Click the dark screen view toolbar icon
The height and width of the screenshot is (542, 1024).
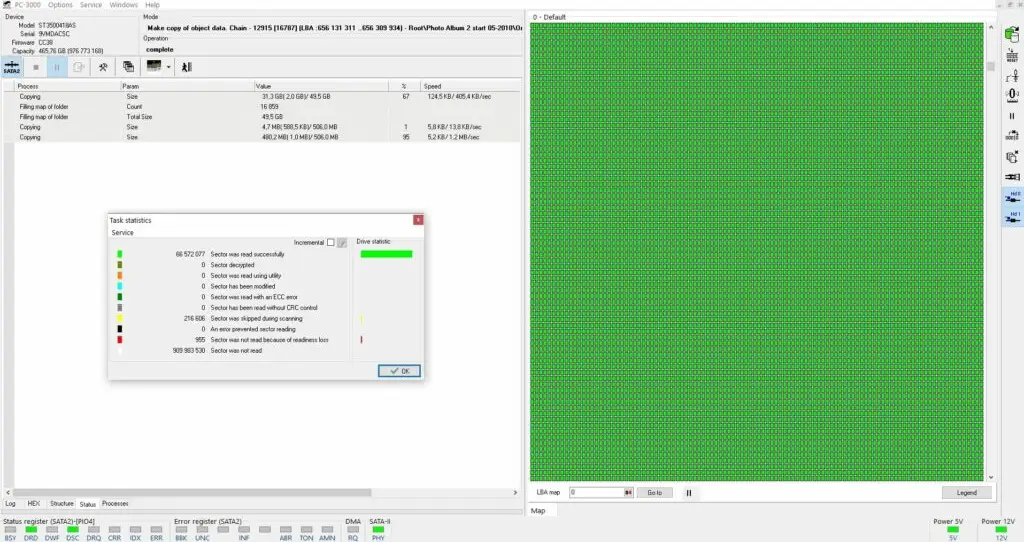pyautogui.click(x=154, y=66)
